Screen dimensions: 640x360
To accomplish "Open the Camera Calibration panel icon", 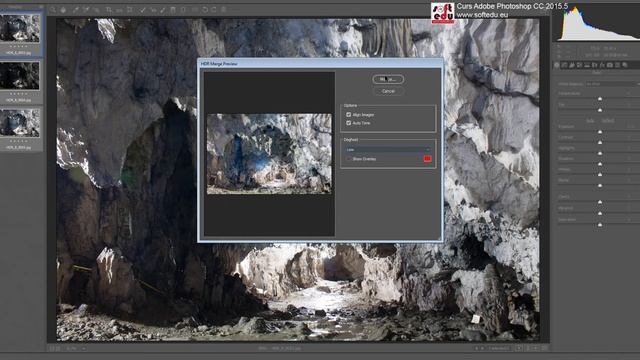I will point(610,65).
